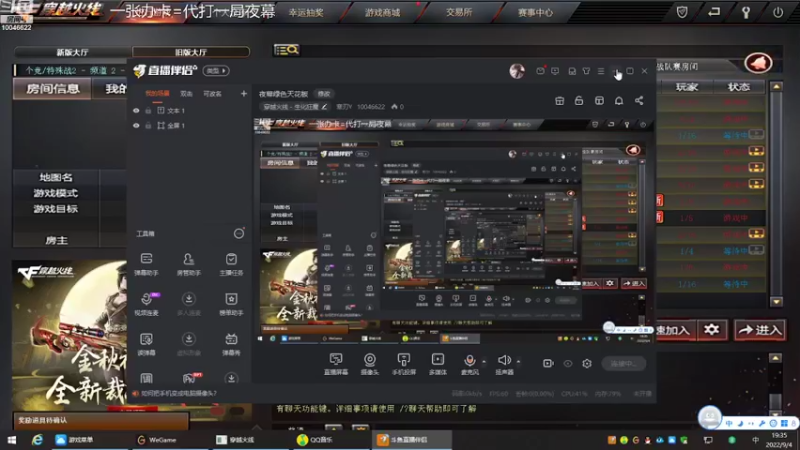Viewport: 800px width, 450px height.
Task: Click the save icon in companion title bar
Action: [x=572, y=71]
